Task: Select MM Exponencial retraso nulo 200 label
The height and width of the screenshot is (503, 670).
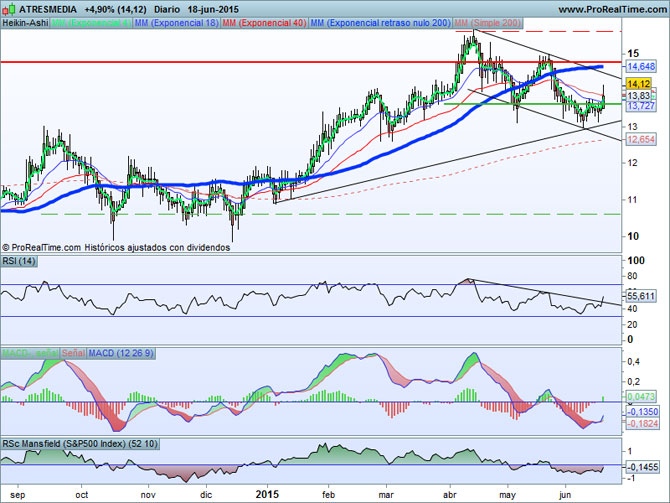Action: (380, 23)
